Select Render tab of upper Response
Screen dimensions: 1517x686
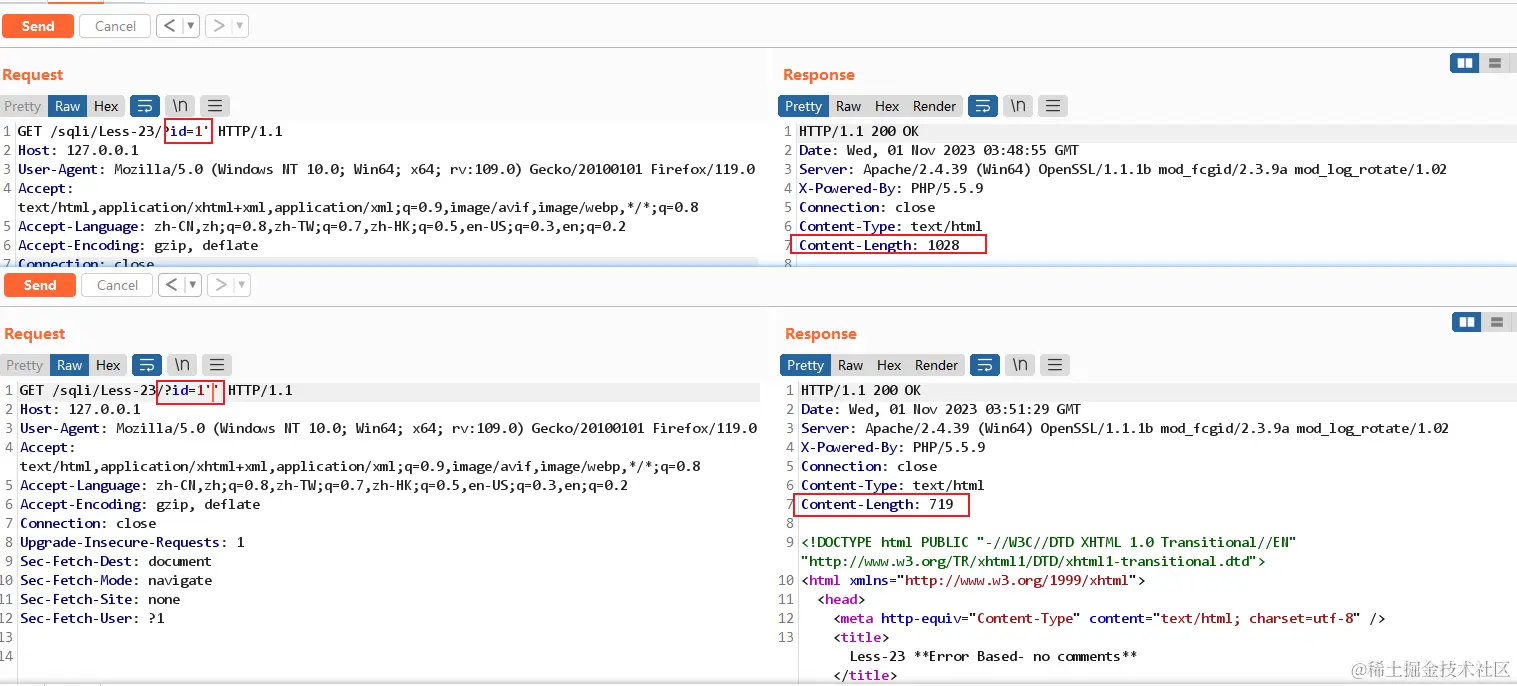pyautogui.click(x=935, y=106)
